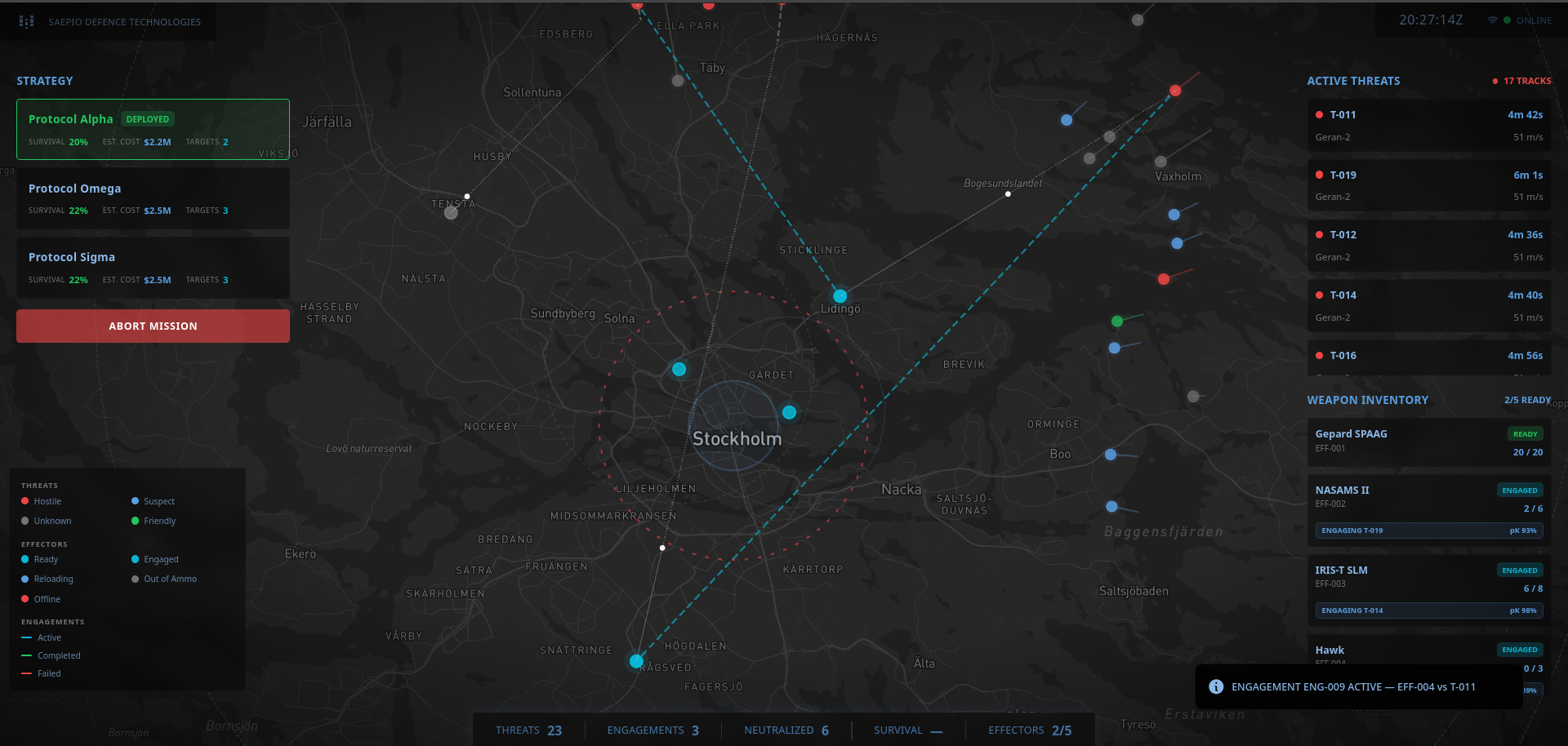
Task: Click the Saepio Defence Technologies logo icon
Action: 26,21
